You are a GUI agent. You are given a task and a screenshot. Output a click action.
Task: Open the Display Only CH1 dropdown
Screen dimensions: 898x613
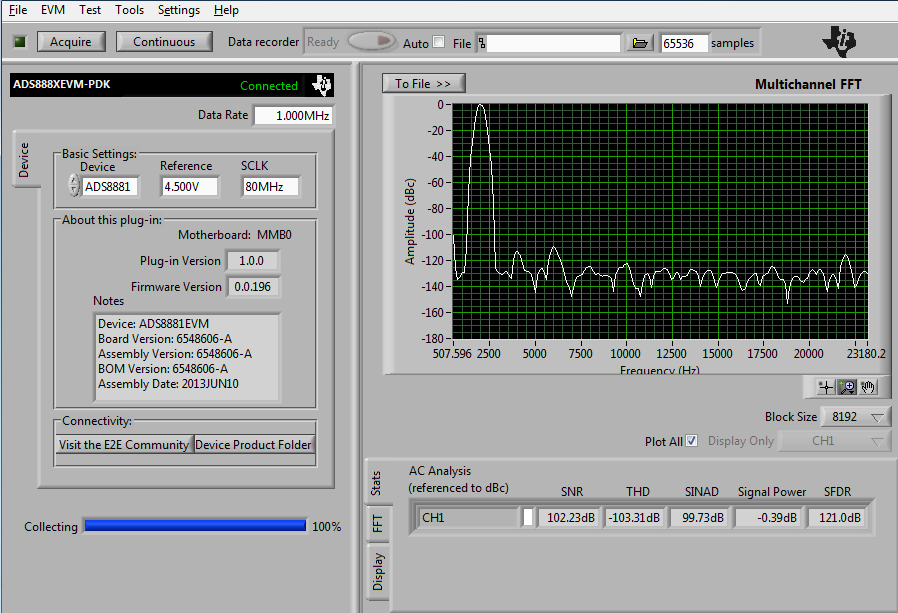[x=834, y=441]
